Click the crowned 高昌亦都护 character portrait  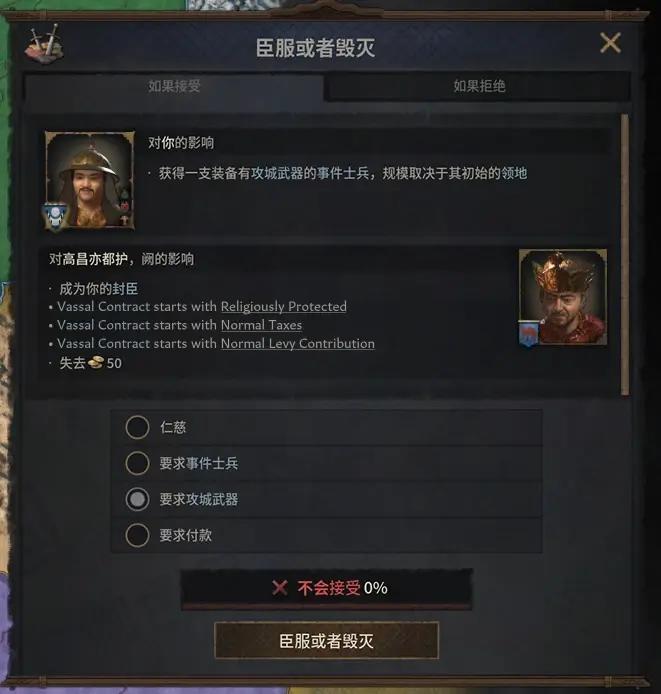pos(563,297)
